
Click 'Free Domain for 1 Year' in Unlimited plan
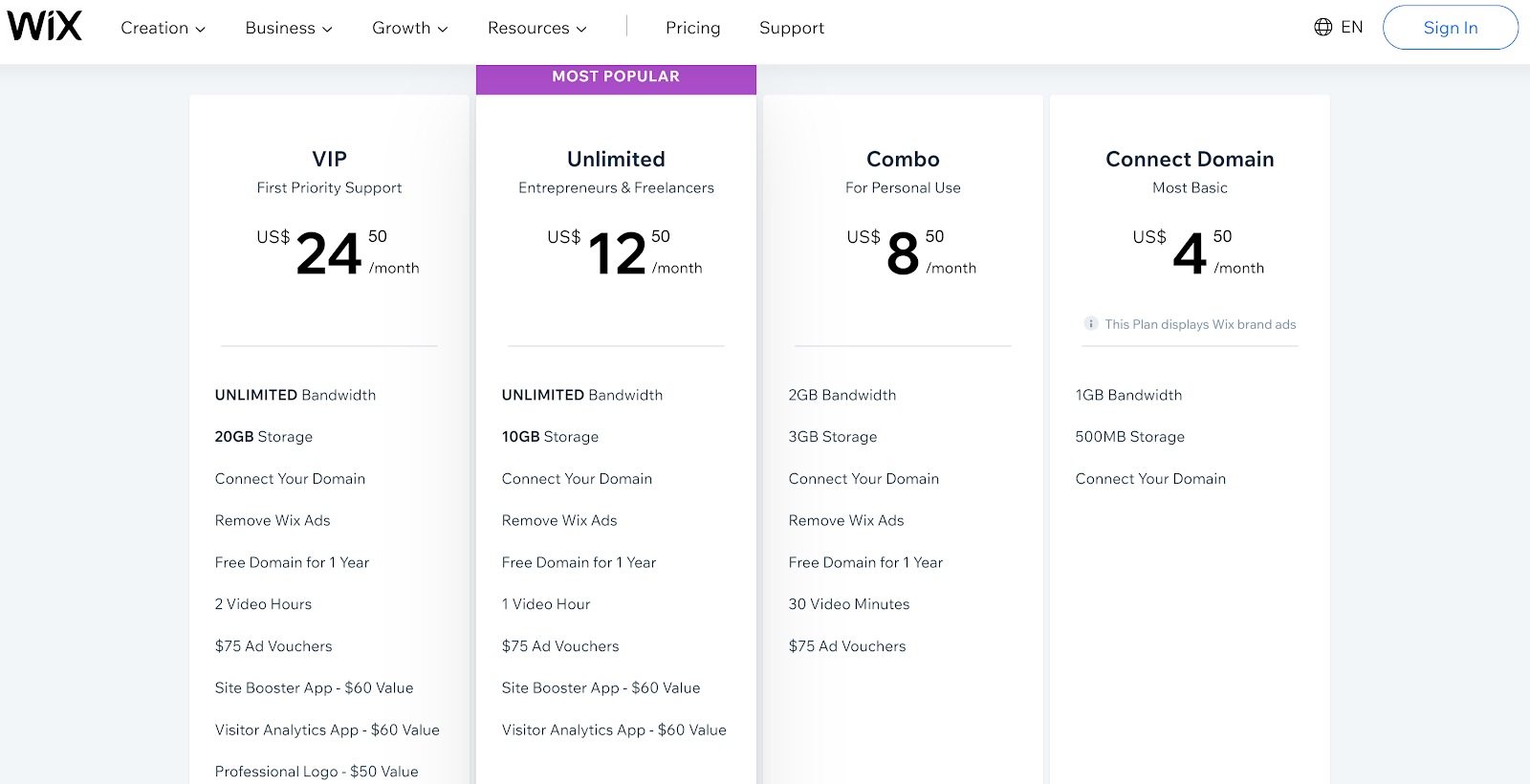(x=579, y=562)
